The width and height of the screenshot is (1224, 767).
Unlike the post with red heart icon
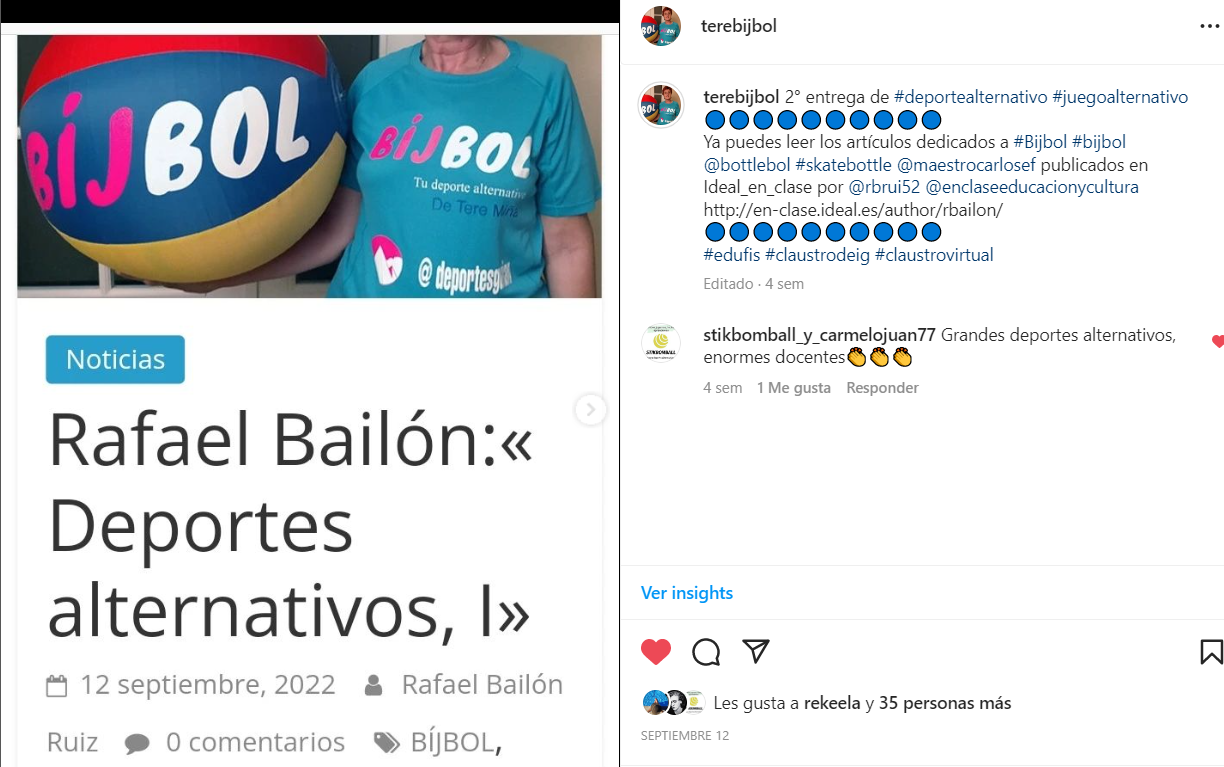click(x=656, y=652)
